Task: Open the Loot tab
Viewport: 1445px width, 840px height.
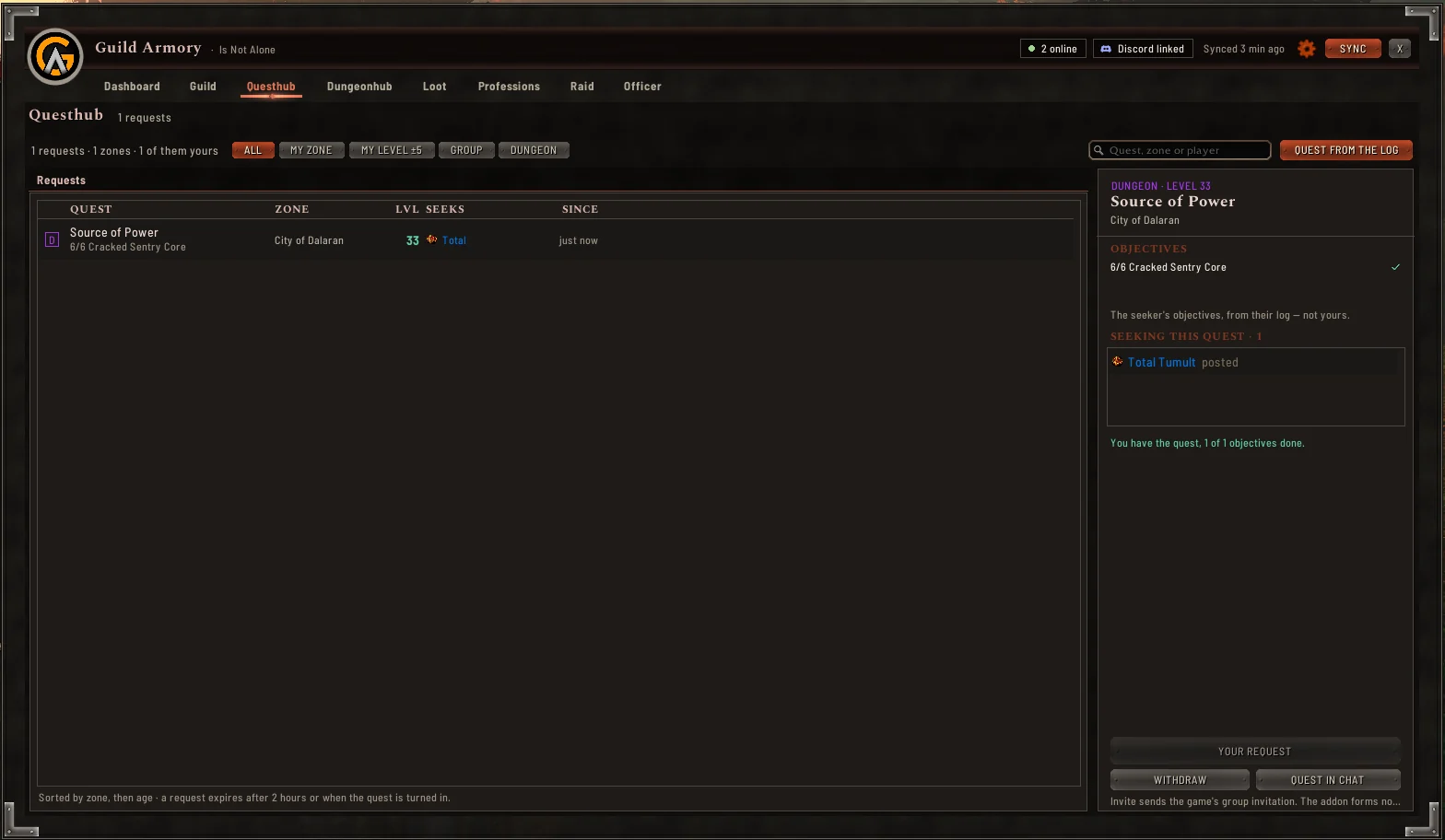Action: 434,87
